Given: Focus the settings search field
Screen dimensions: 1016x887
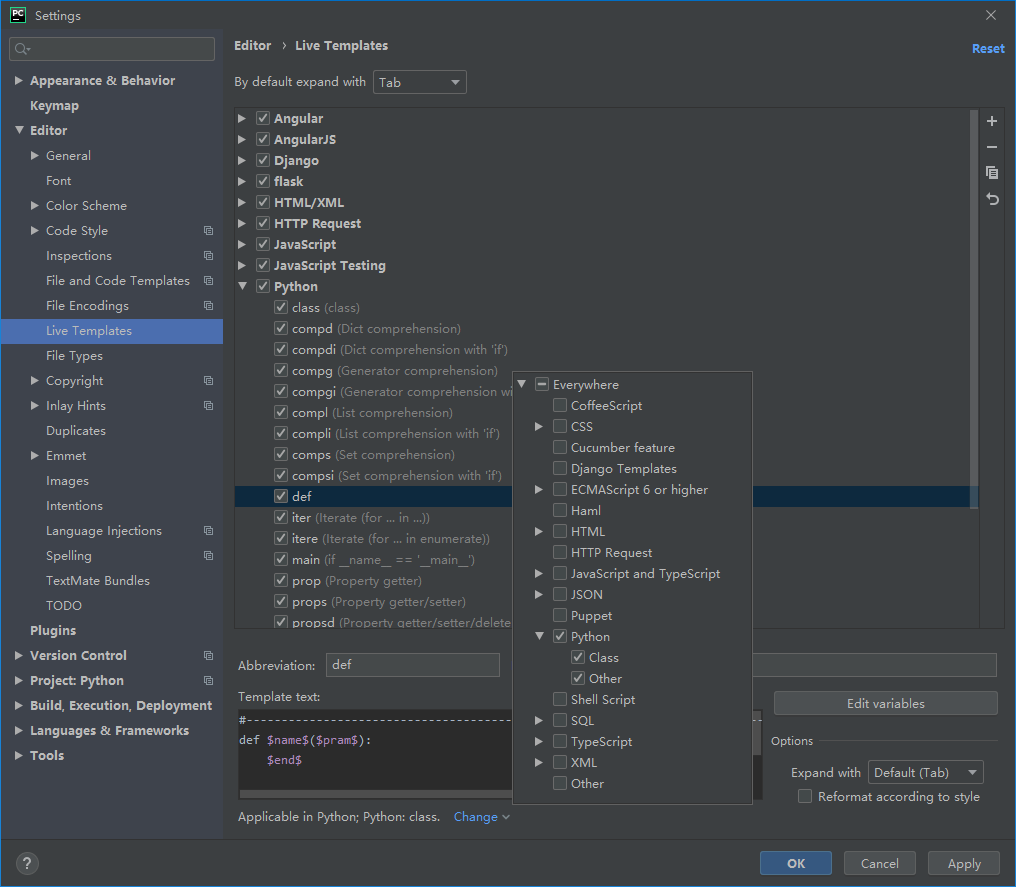Looking at the screenshot, I should pyautogui.click(x=112, y=49).
